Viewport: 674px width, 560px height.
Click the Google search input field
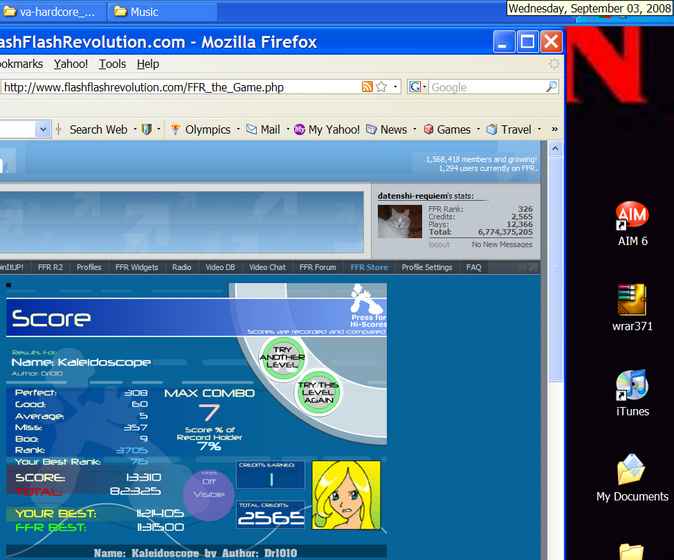point(487,87)
